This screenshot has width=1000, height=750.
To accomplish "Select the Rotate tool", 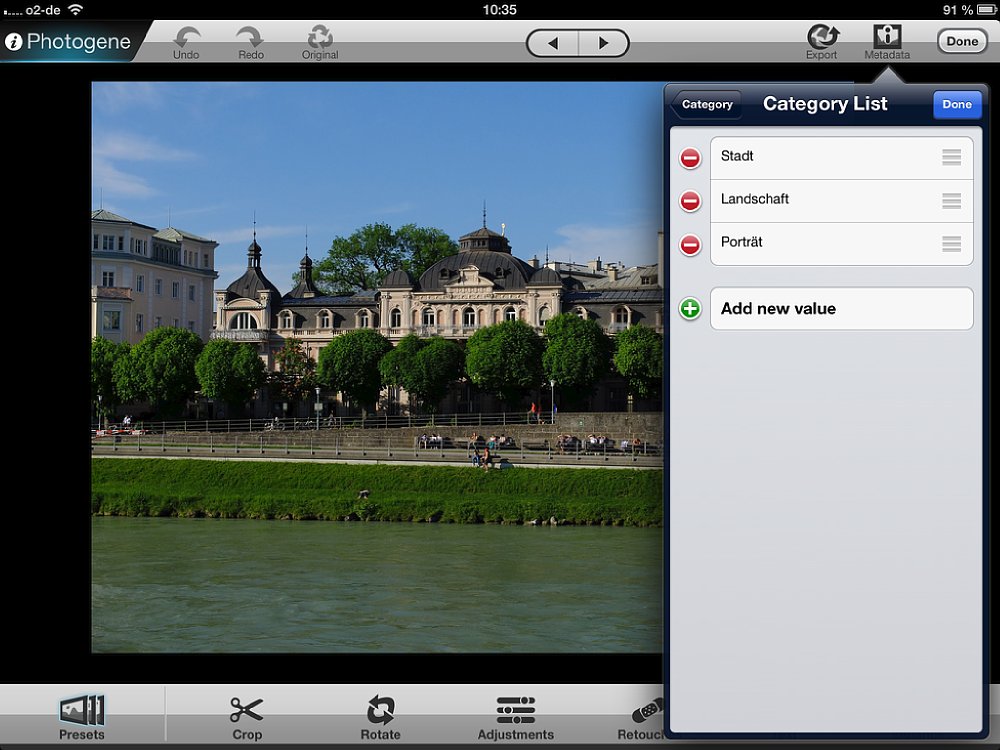I will click(380, 713).
